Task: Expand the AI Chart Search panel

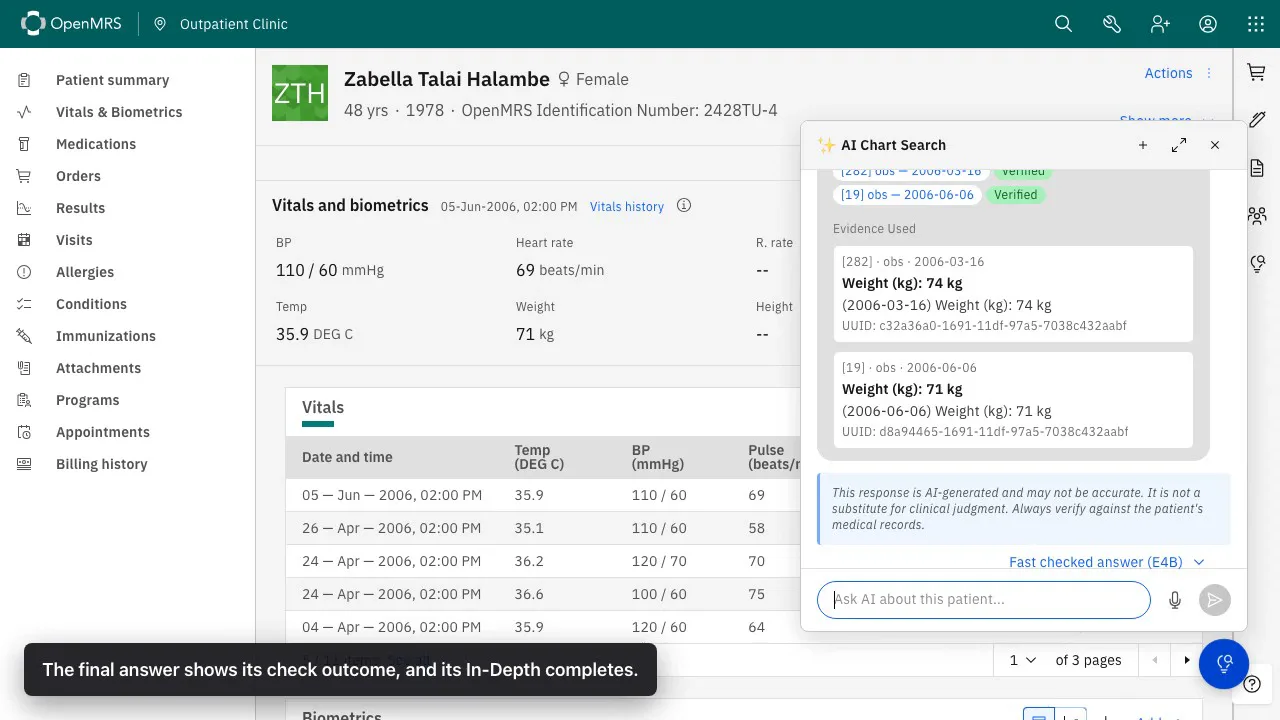Action: point(1179,145)
